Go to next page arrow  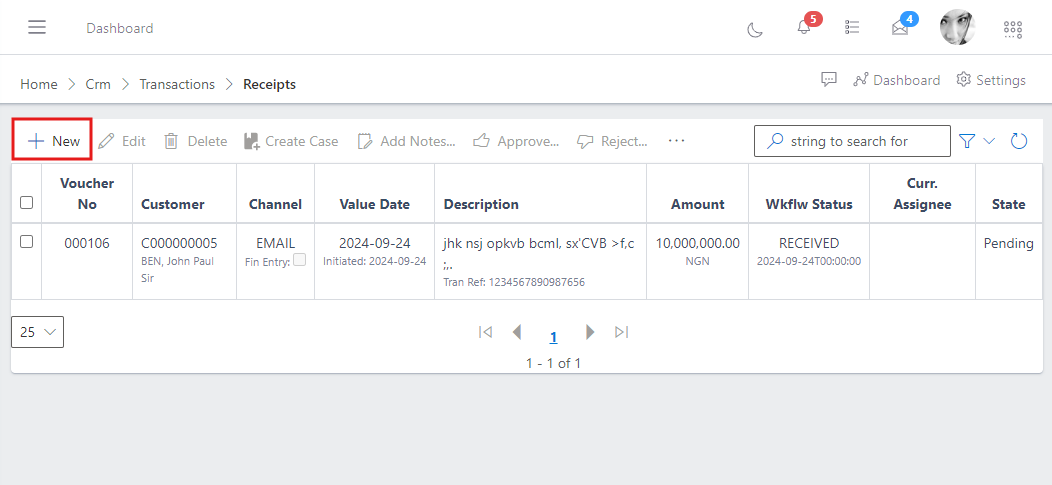[590, 332]
